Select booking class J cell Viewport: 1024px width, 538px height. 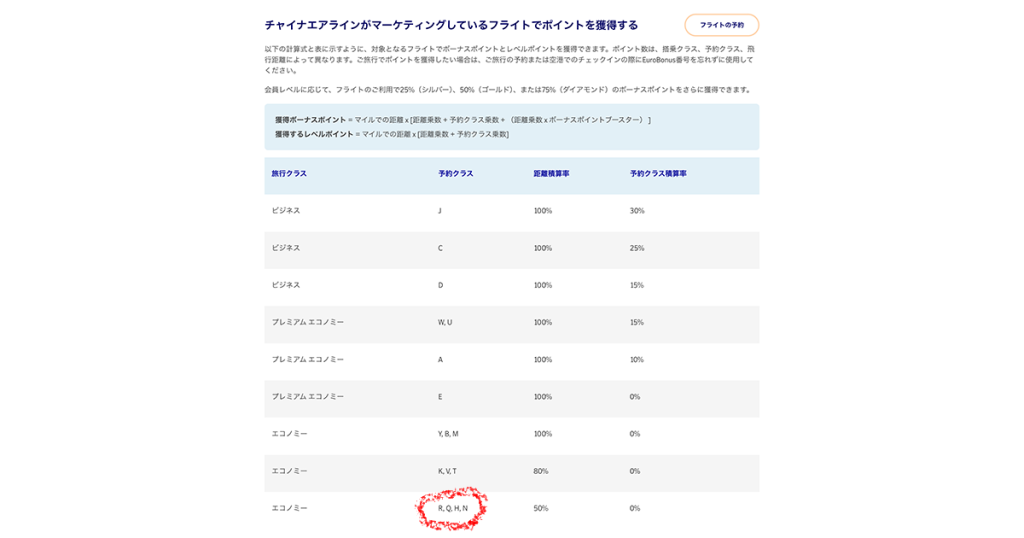click(439, 211)
